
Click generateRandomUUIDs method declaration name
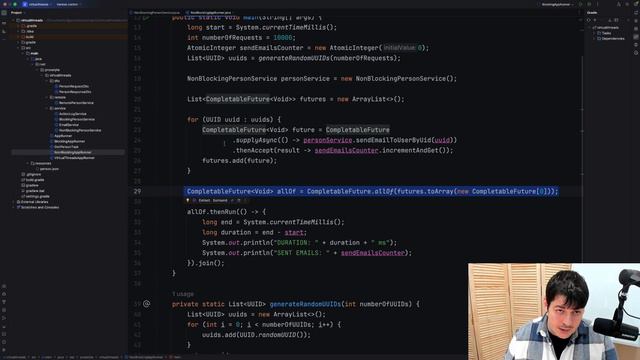point(305,304)
